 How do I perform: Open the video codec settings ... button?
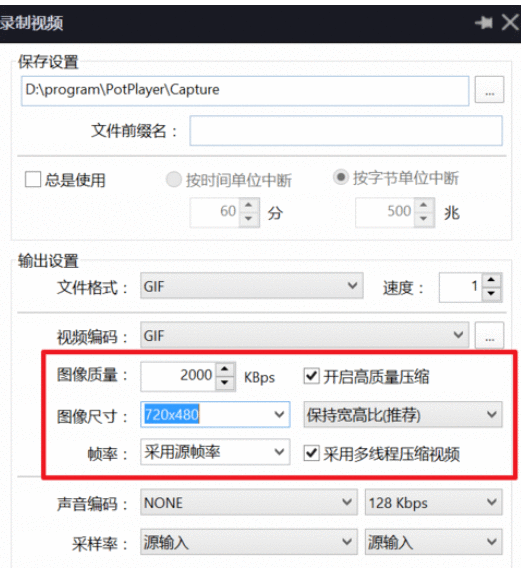489,335
